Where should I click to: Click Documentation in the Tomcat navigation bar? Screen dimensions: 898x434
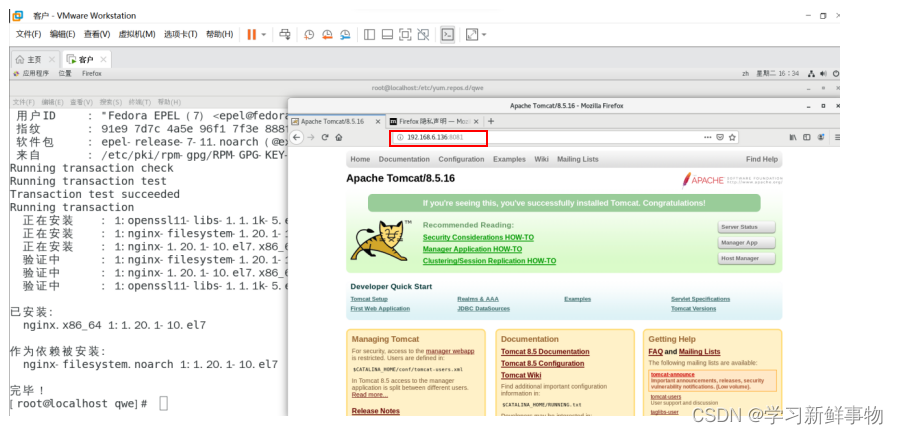coord(403,159)
